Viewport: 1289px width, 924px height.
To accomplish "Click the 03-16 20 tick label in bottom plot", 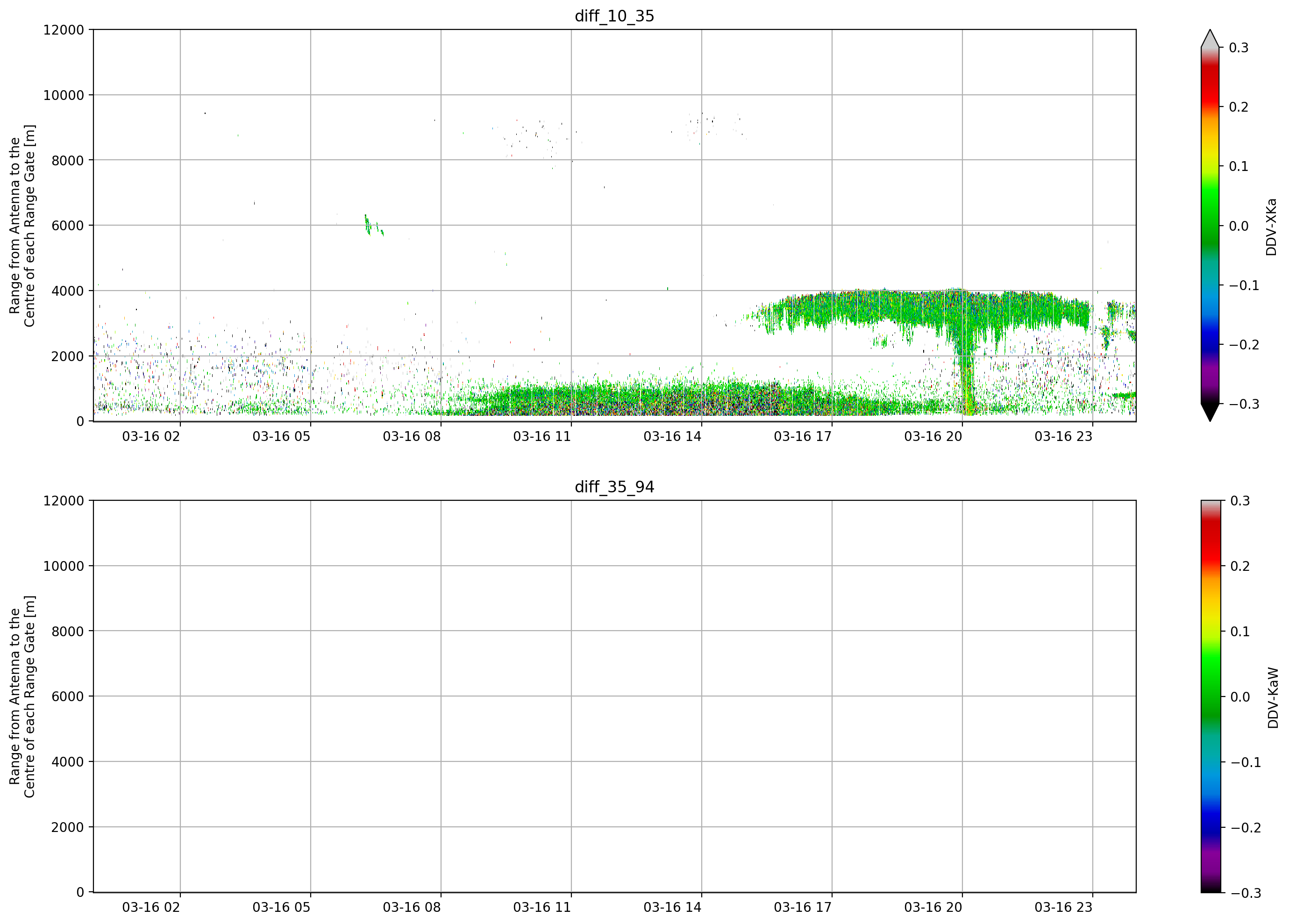I will [x=933, y=908].
